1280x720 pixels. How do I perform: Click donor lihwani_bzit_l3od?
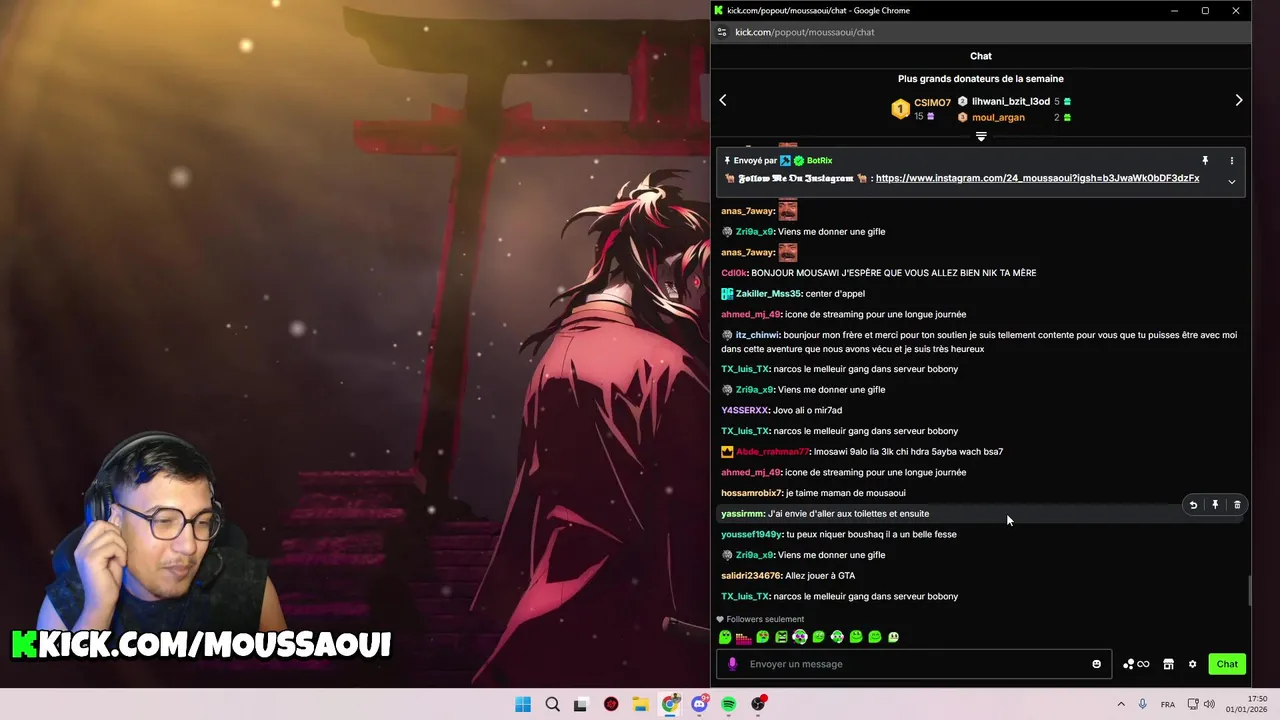(1011, 101)
